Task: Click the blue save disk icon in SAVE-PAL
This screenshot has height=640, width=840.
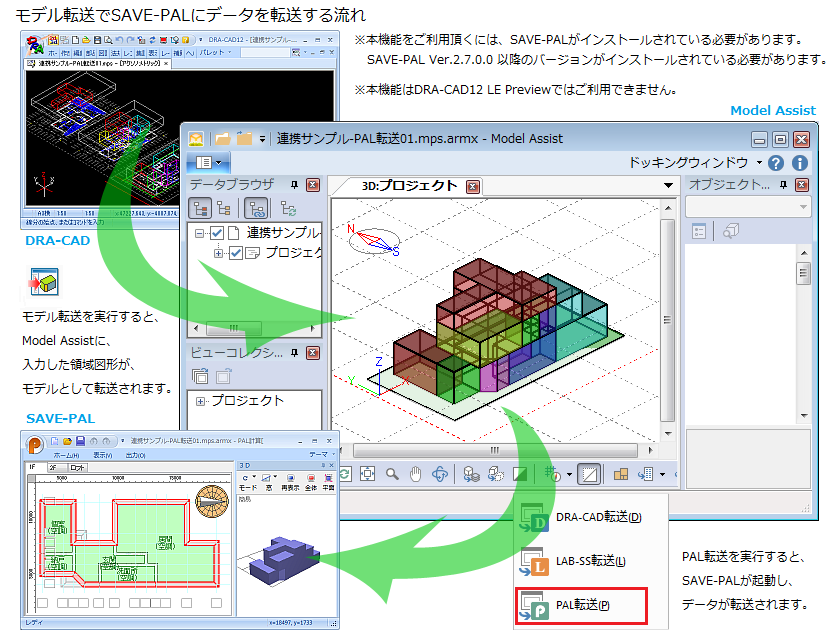Action: 80,441
